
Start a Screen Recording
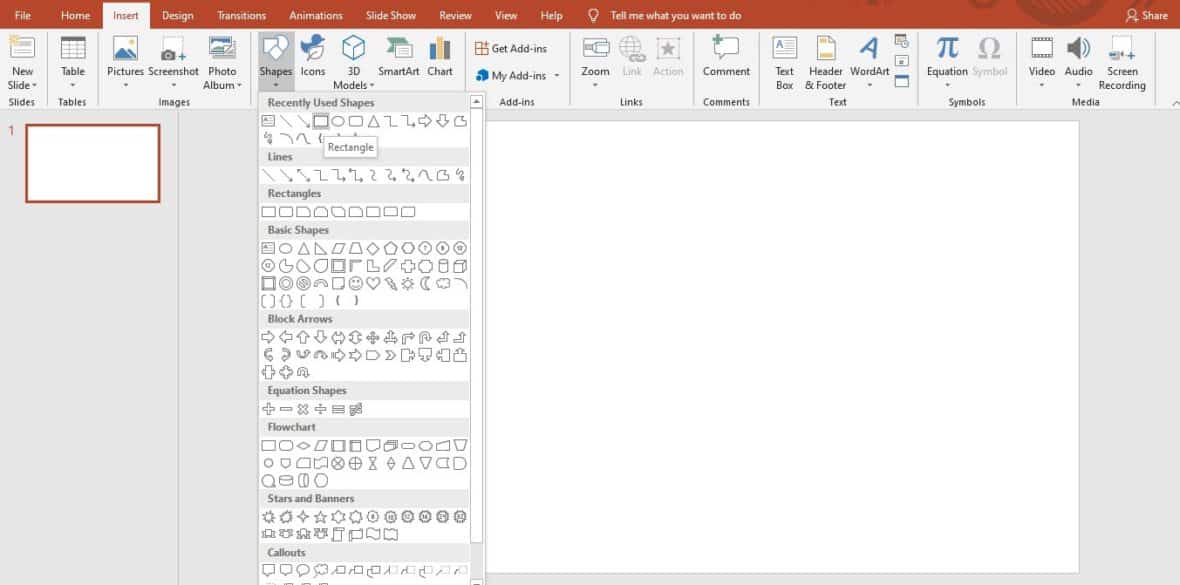(x=1122, y=60)
